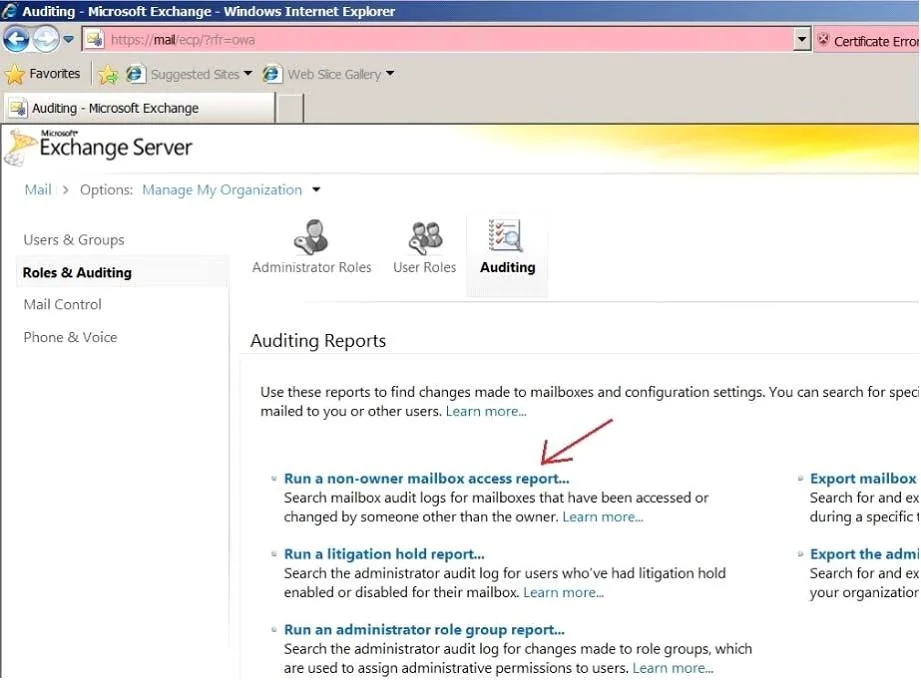The height and width of the screenshot is (680, 921).
Task: Open a new blank browser tab
Action: (x=290, y=108)
